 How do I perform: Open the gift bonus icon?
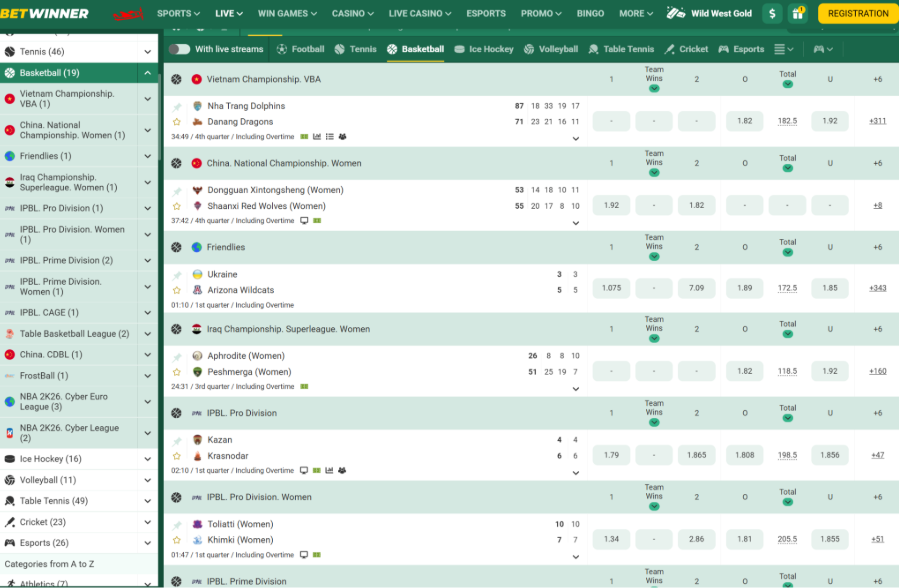[798, 13]
